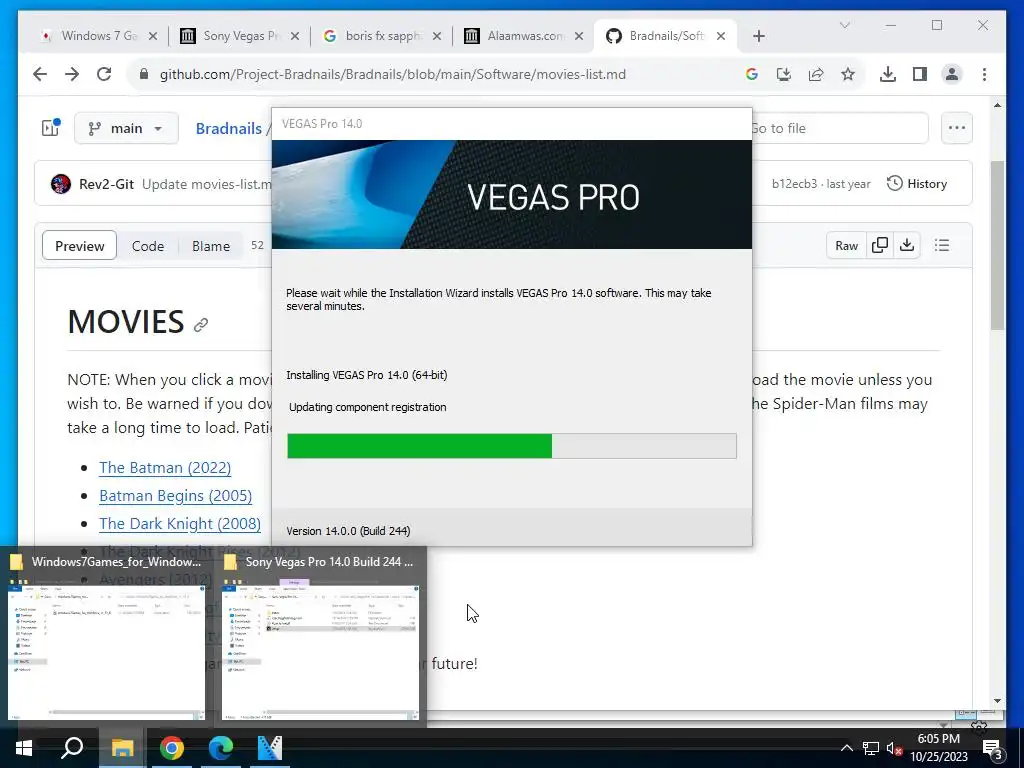Open commit b12ecb3
The width and height of the screenshot is (1024, 768).
click(x=794, y=184)
